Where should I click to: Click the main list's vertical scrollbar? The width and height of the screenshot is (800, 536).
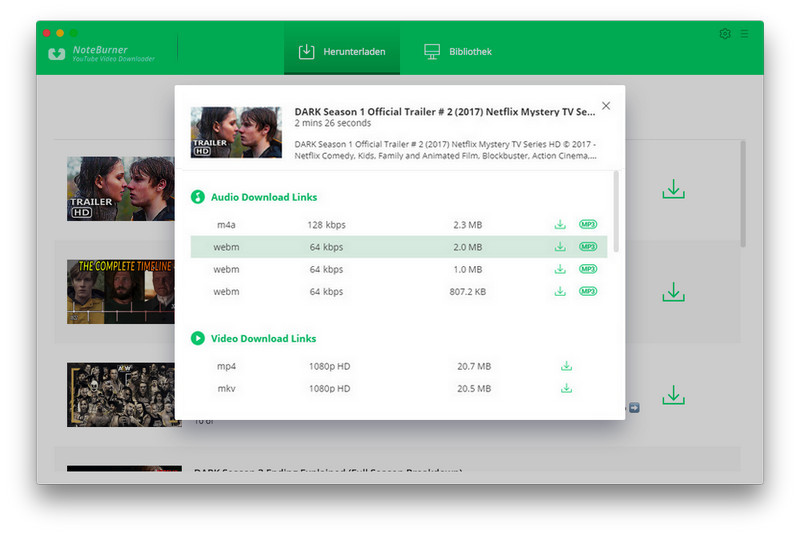click(x=743, y=194)
